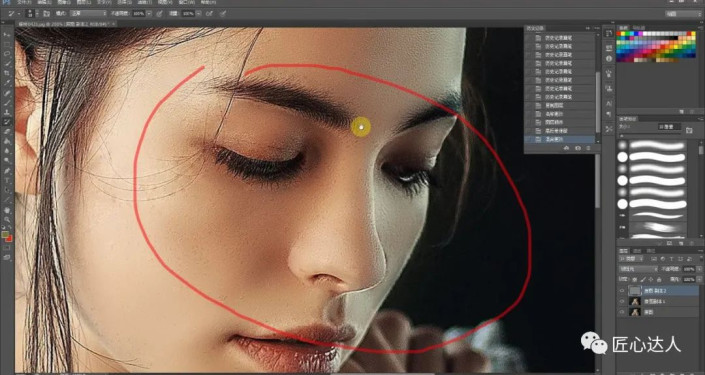Enable airbrush mode in the options bar
Image resolution: width=705 pixels, height=375 pixels.
(209, 13)
